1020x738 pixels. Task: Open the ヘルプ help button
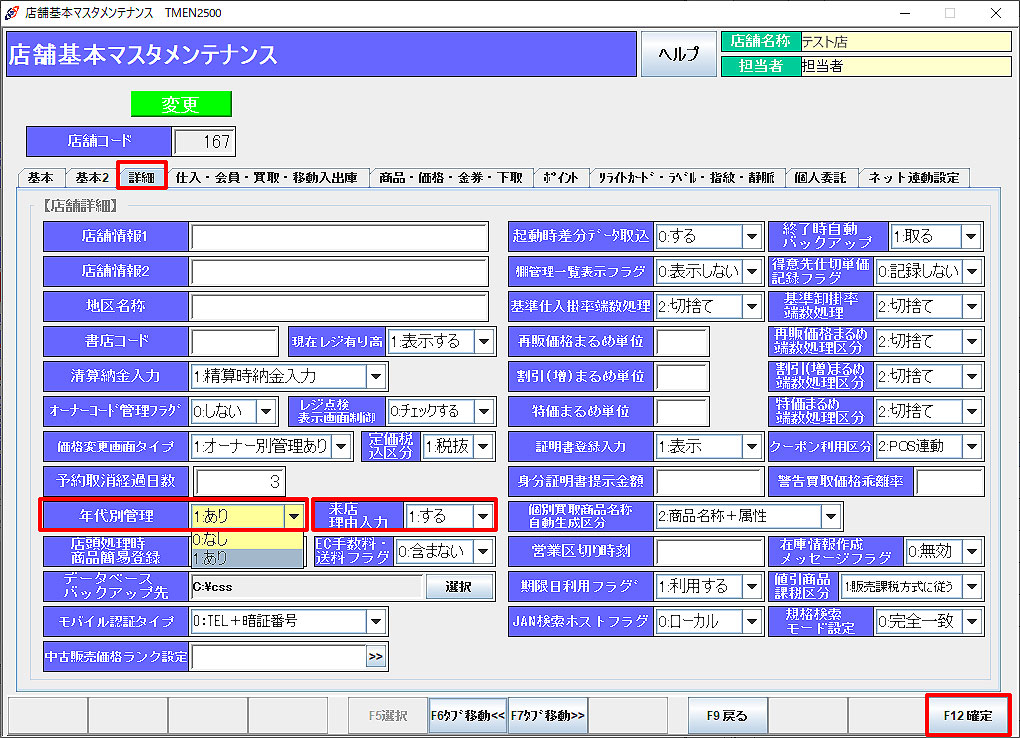pyautogui.click(x=678, y=54)
